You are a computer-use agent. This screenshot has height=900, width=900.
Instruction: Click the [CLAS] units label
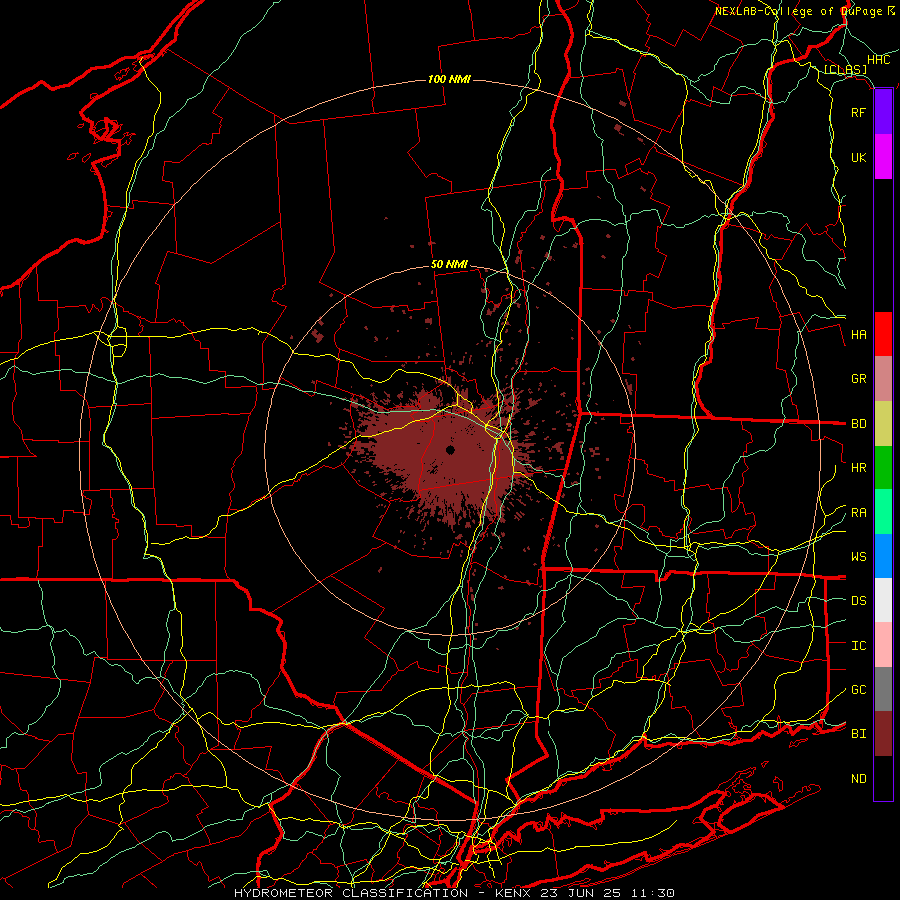tap(845, 70)
